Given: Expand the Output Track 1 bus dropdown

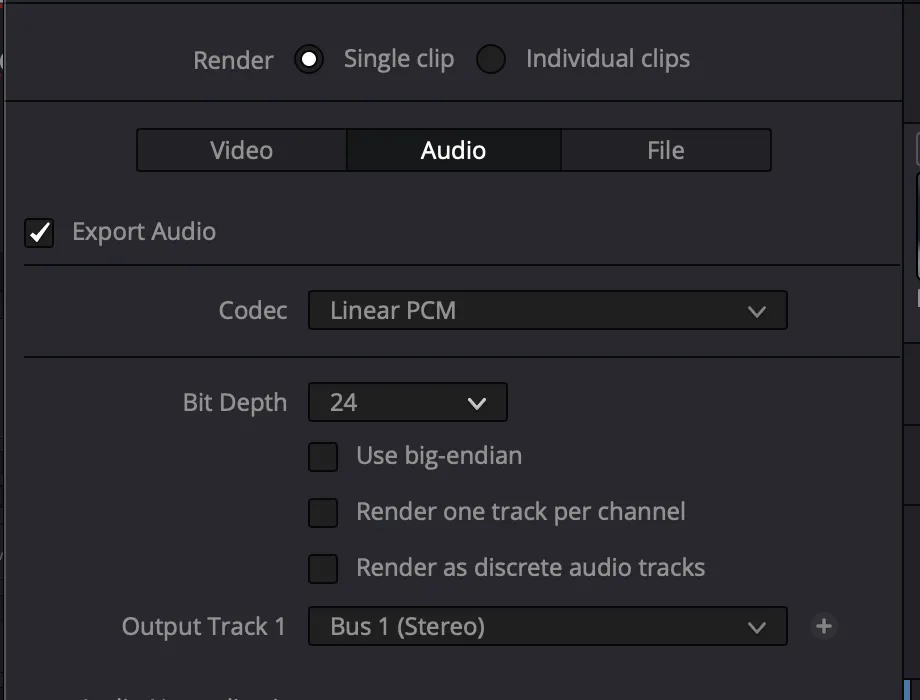Looking at the screenshot, I should [546, 627].
